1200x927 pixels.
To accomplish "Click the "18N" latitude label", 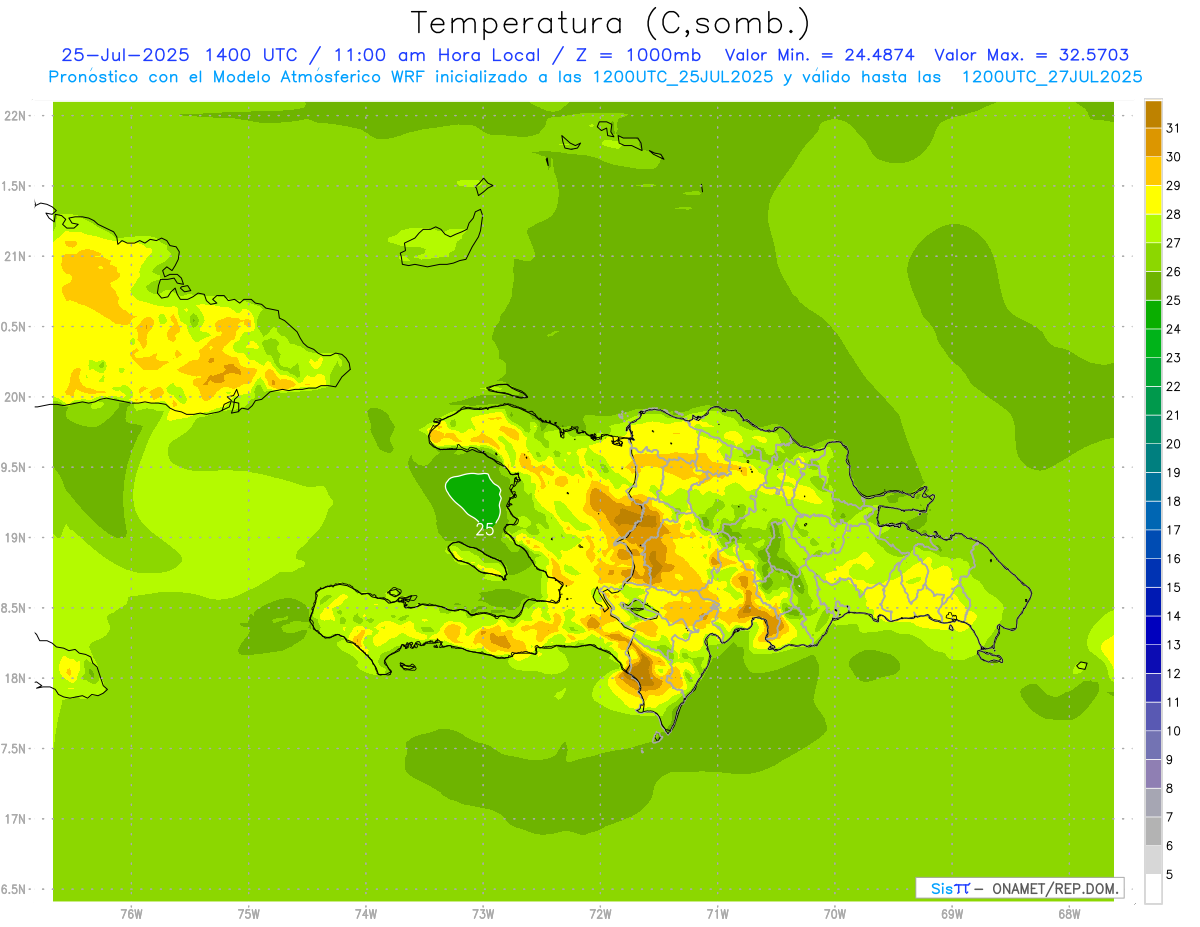I will click(15, 678).
